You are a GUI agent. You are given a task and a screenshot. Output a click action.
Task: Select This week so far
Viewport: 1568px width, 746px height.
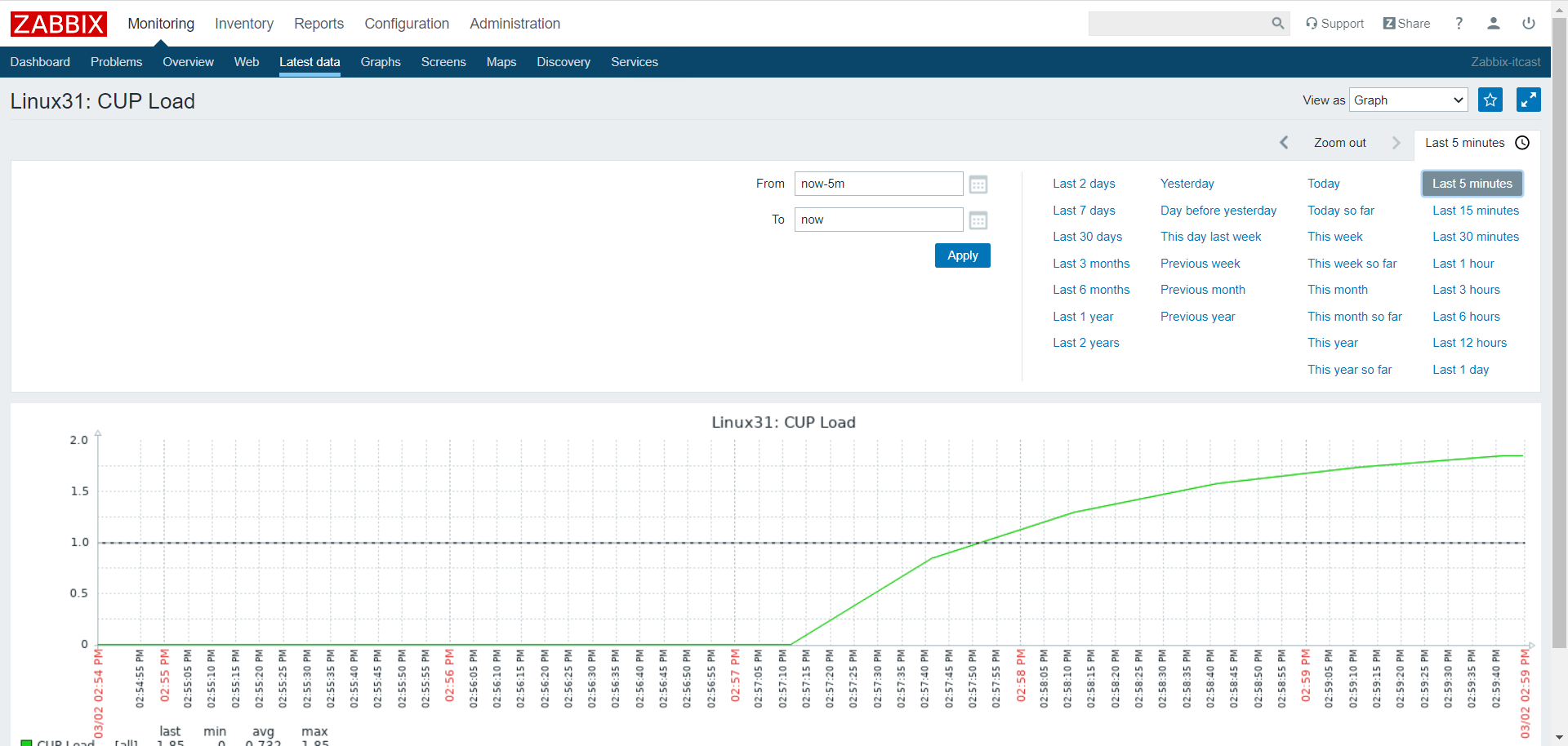coord(1352,264)
